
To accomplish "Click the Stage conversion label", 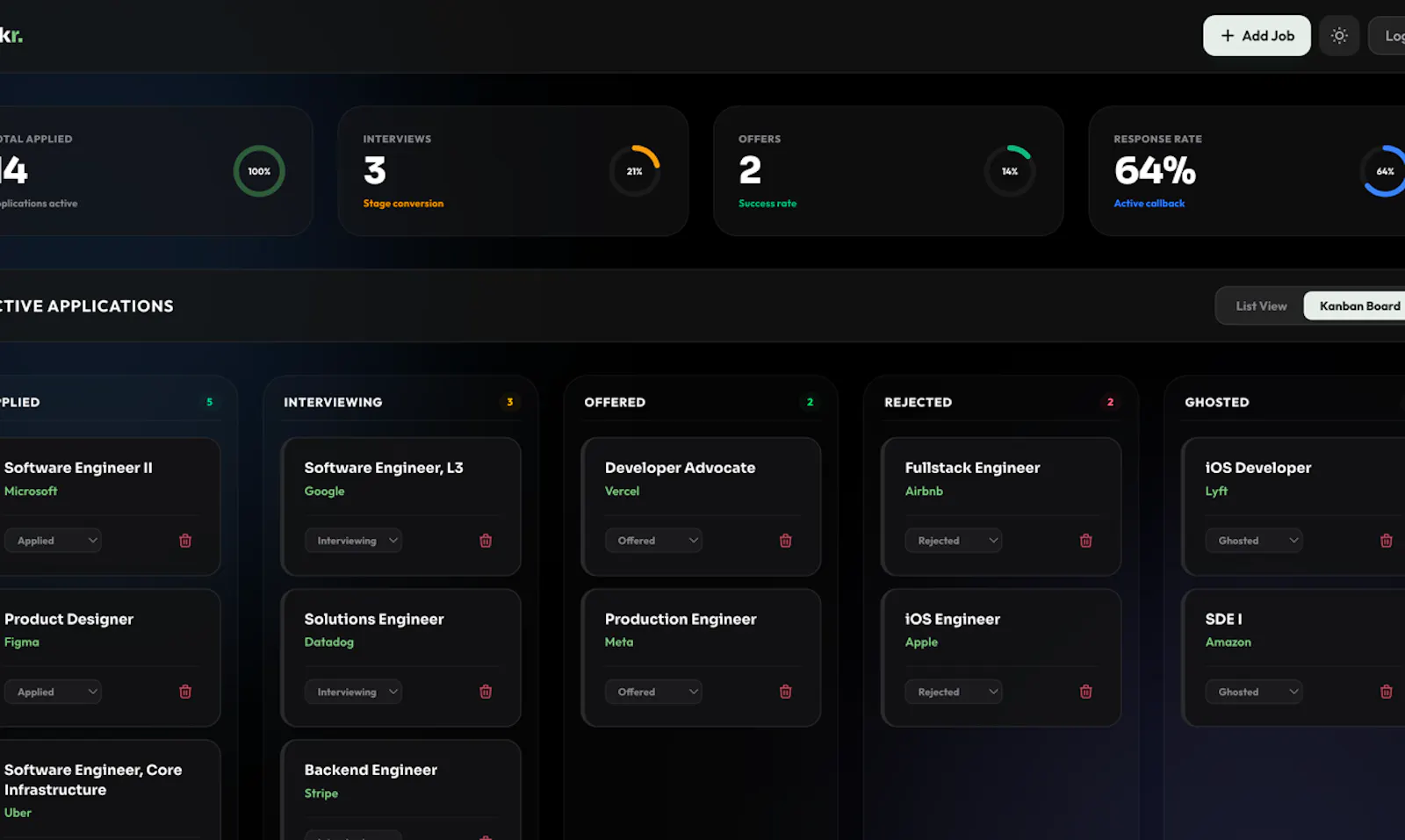I will point(403,204).
